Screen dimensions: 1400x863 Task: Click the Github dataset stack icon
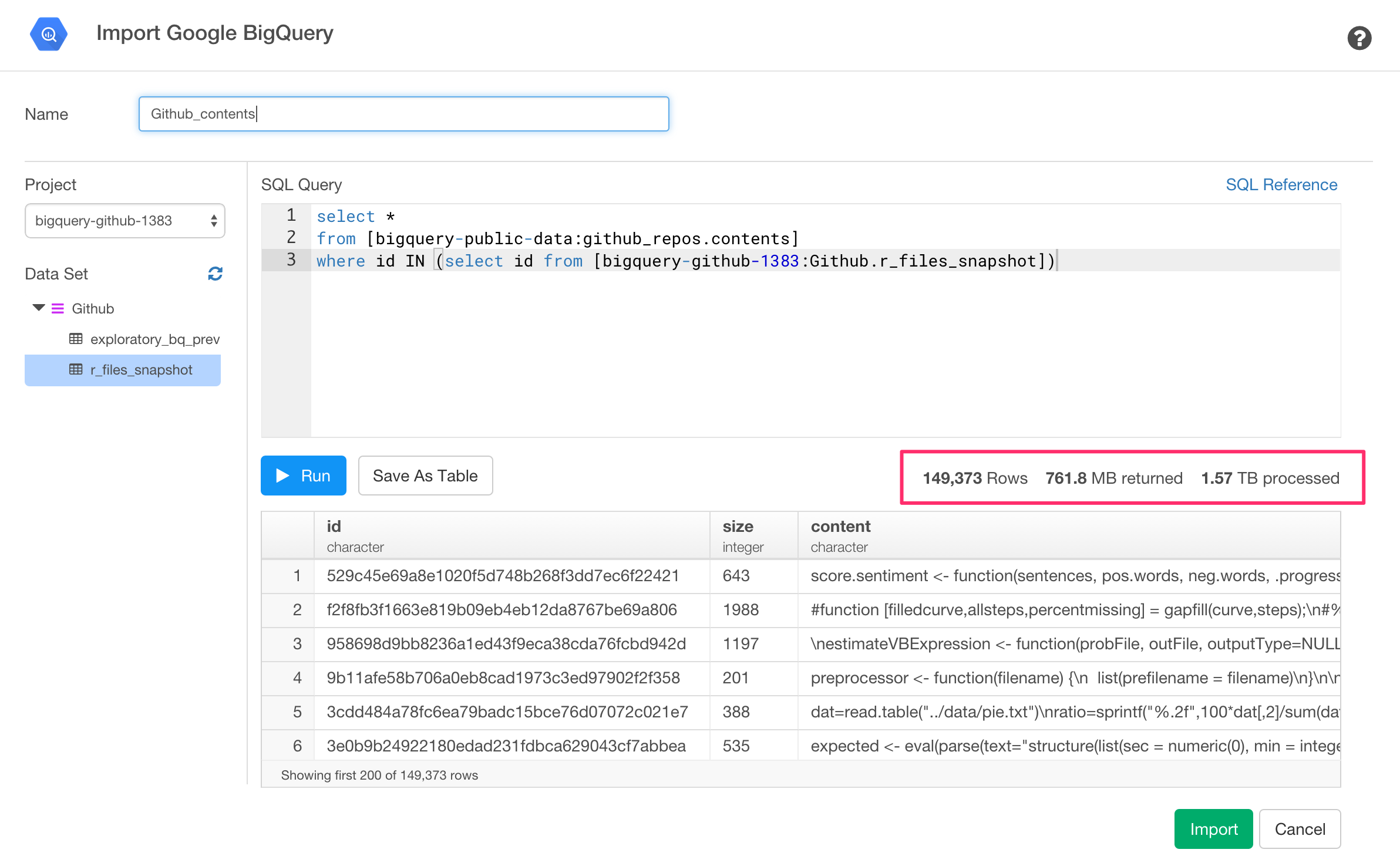58,309
